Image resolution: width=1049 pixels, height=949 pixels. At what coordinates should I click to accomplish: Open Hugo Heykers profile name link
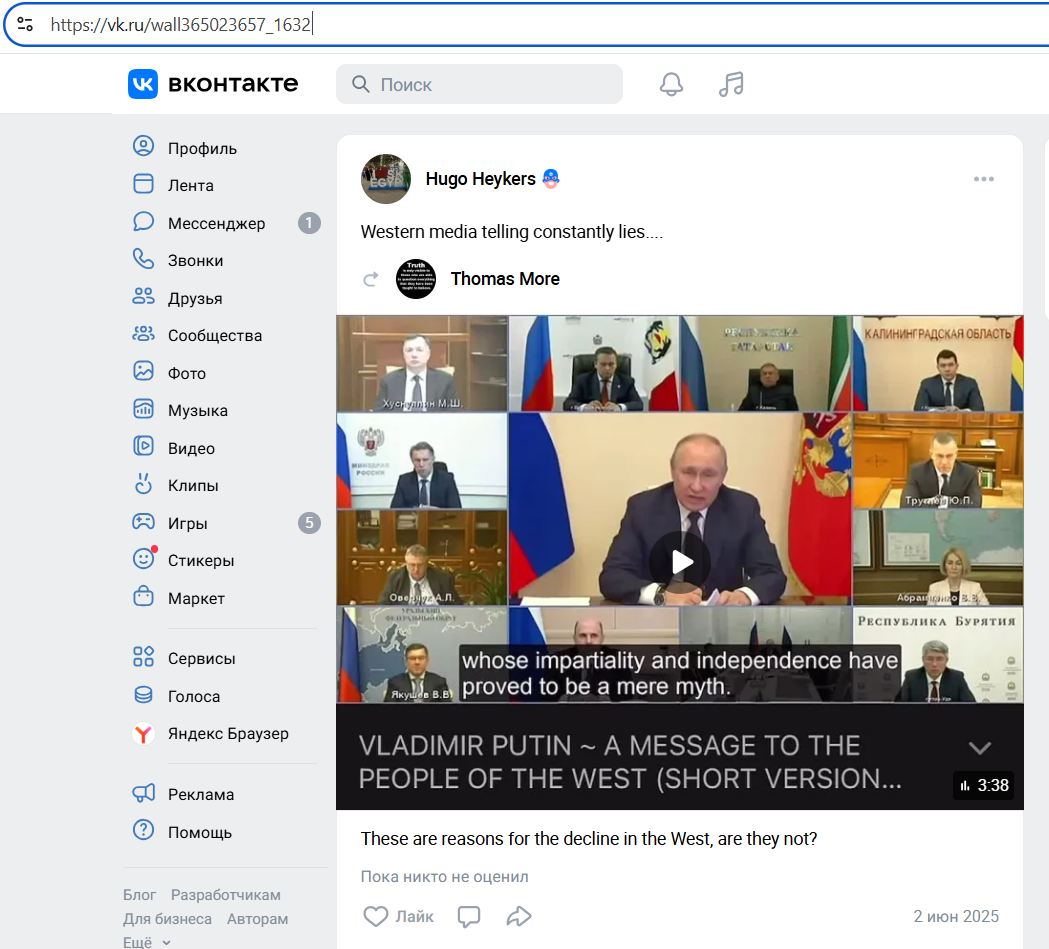point(480,179)
